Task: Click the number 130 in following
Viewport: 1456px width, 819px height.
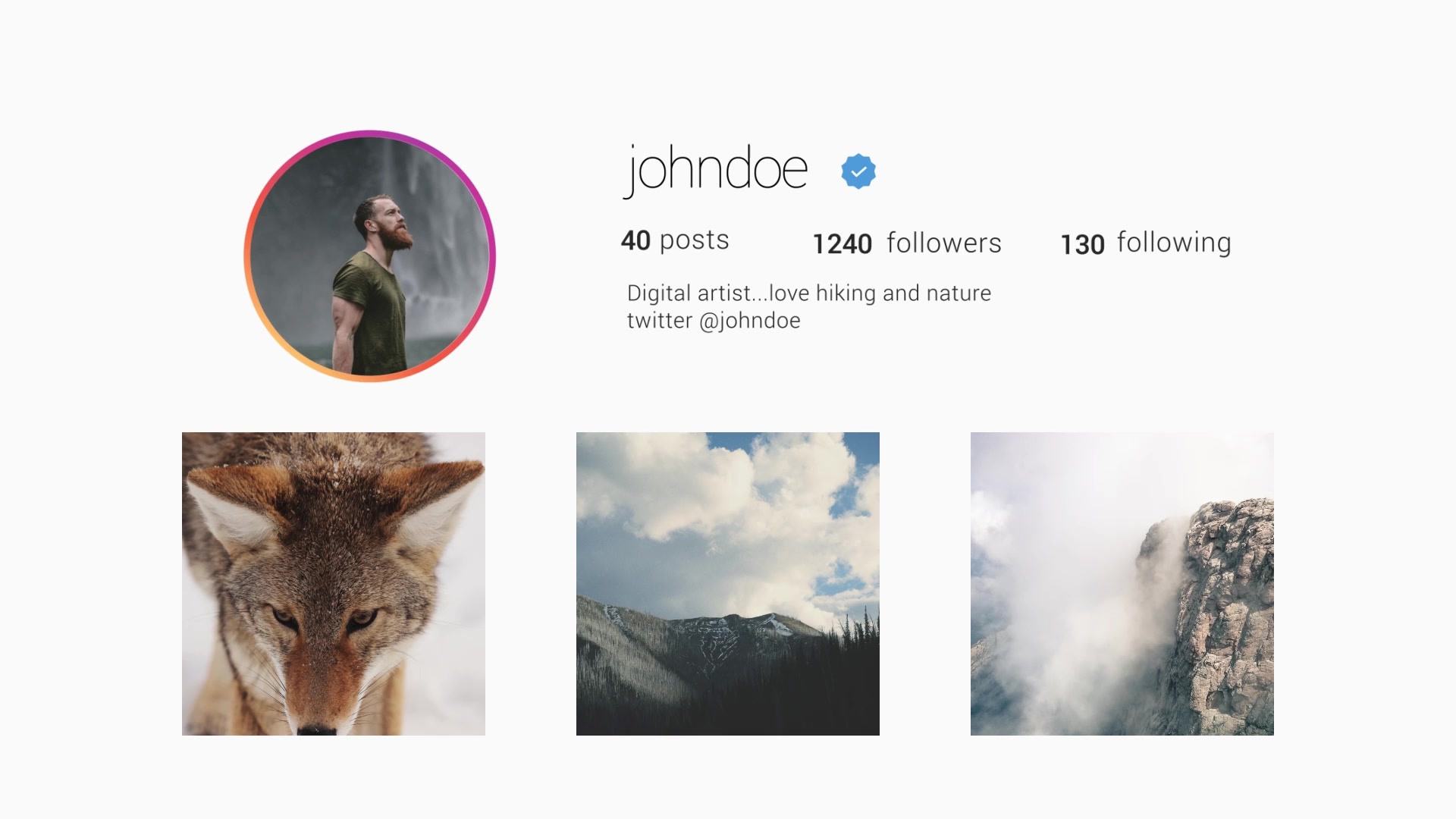Action: (x=1082, y=245)
